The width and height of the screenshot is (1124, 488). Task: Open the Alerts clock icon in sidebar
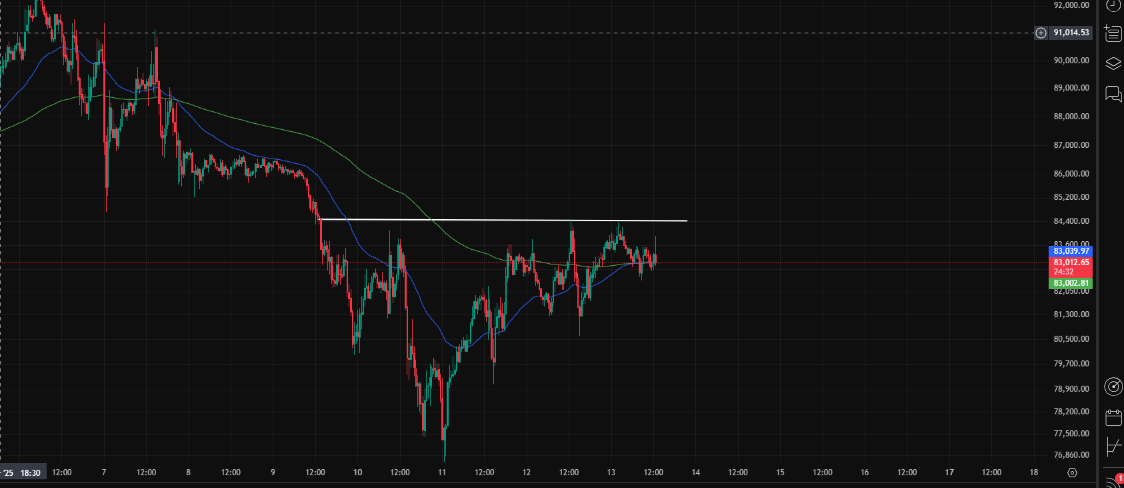(x=1113, y=4)
